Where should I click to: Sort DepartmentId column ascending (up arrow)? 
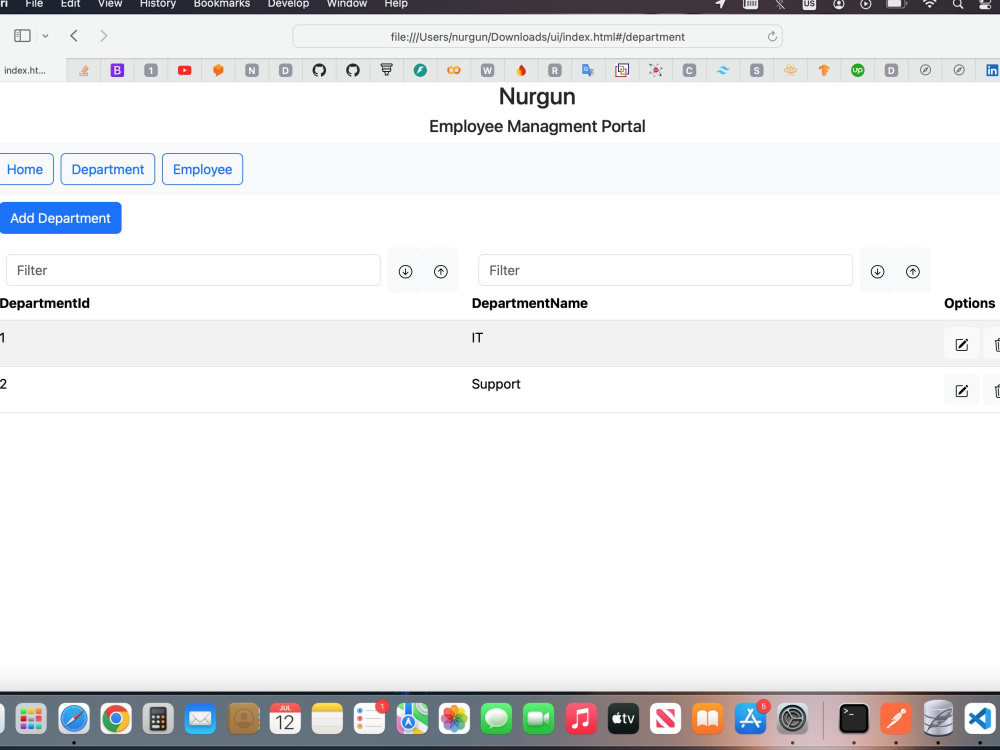tap(441, 271)
